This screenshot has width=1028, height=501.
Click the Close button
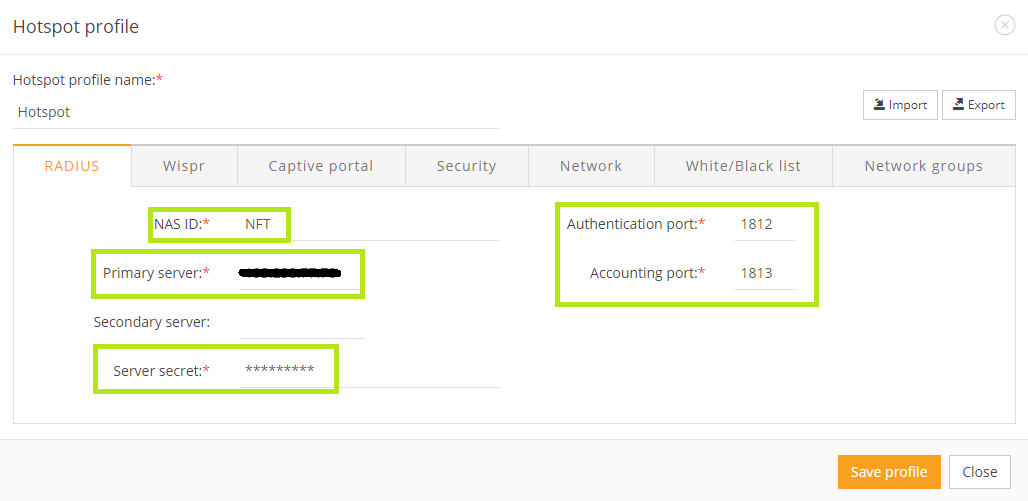(979, 472)
